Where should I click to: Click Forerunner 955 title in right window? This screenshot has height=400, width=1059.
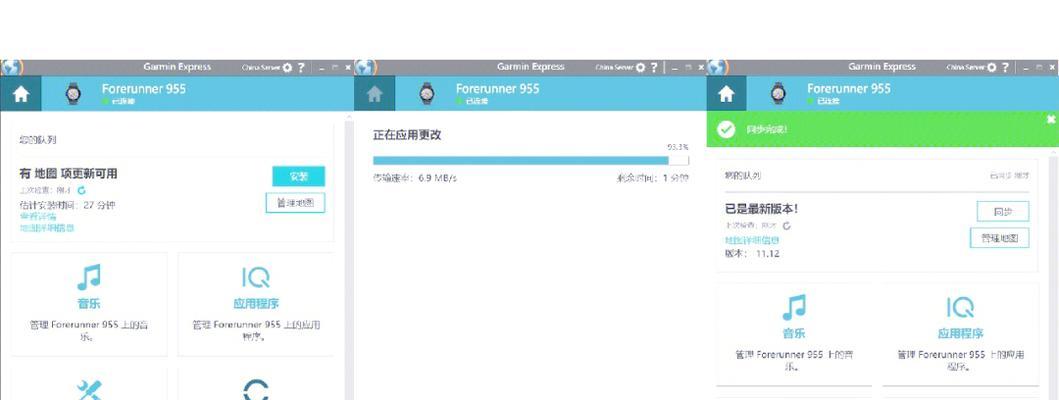coord(849,89)
